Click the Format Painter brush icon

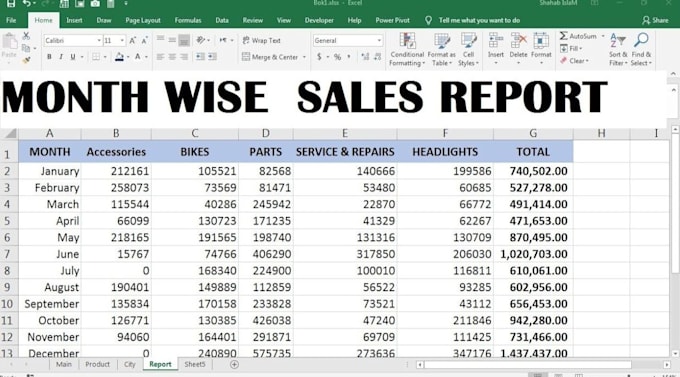click(26, 60)
